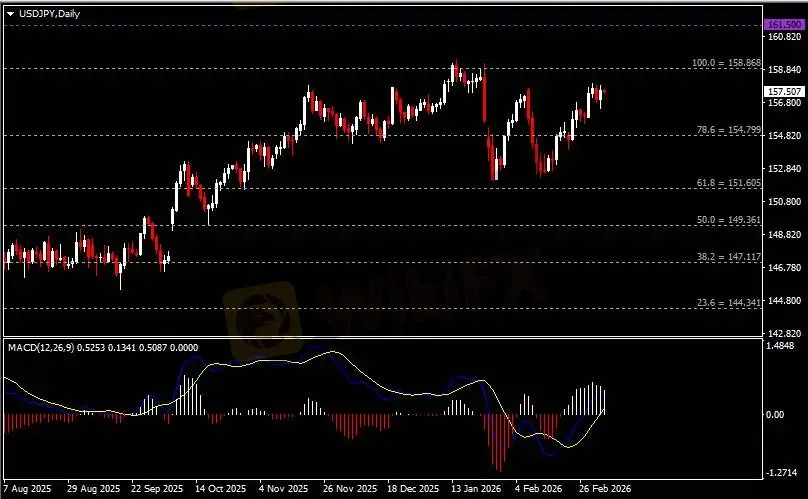The height and width of the screenshot is (499, 808).
Task: Click the 29 Aug 2025 date label
Action: click(x=93, y=488)
